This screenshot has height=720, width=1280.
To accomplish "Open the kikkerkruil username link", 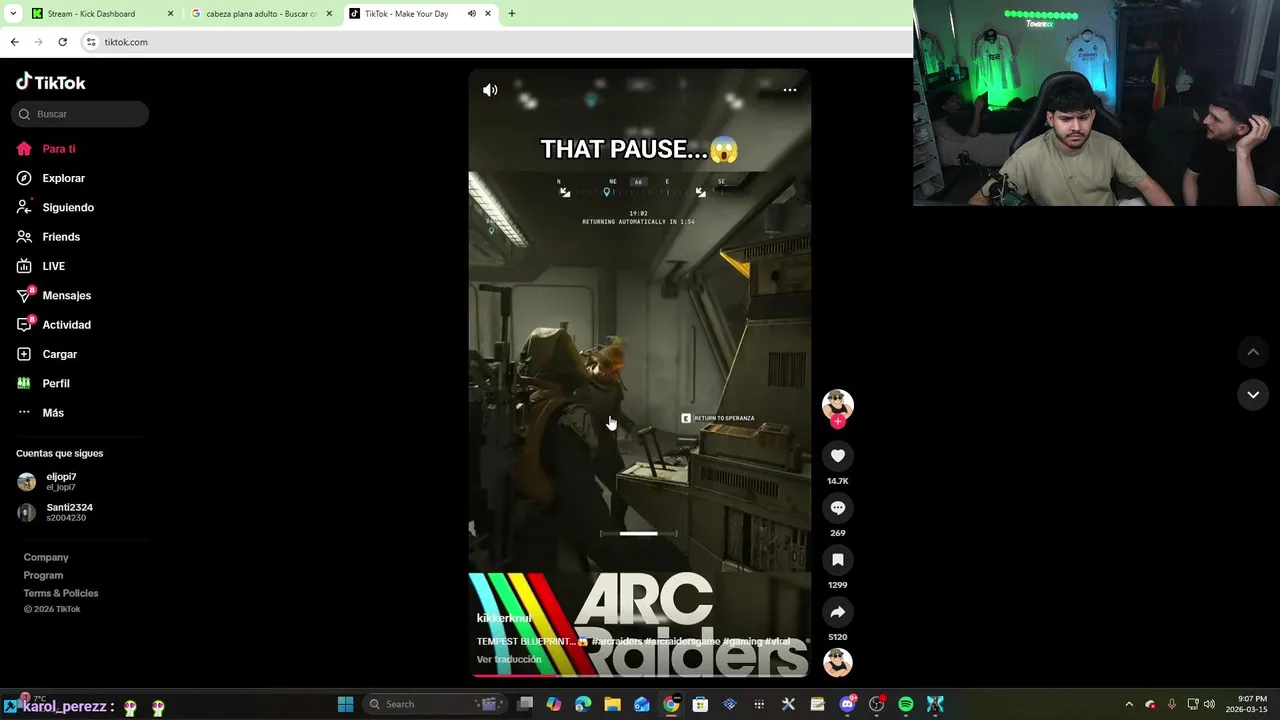I will [x=504, y=619].
